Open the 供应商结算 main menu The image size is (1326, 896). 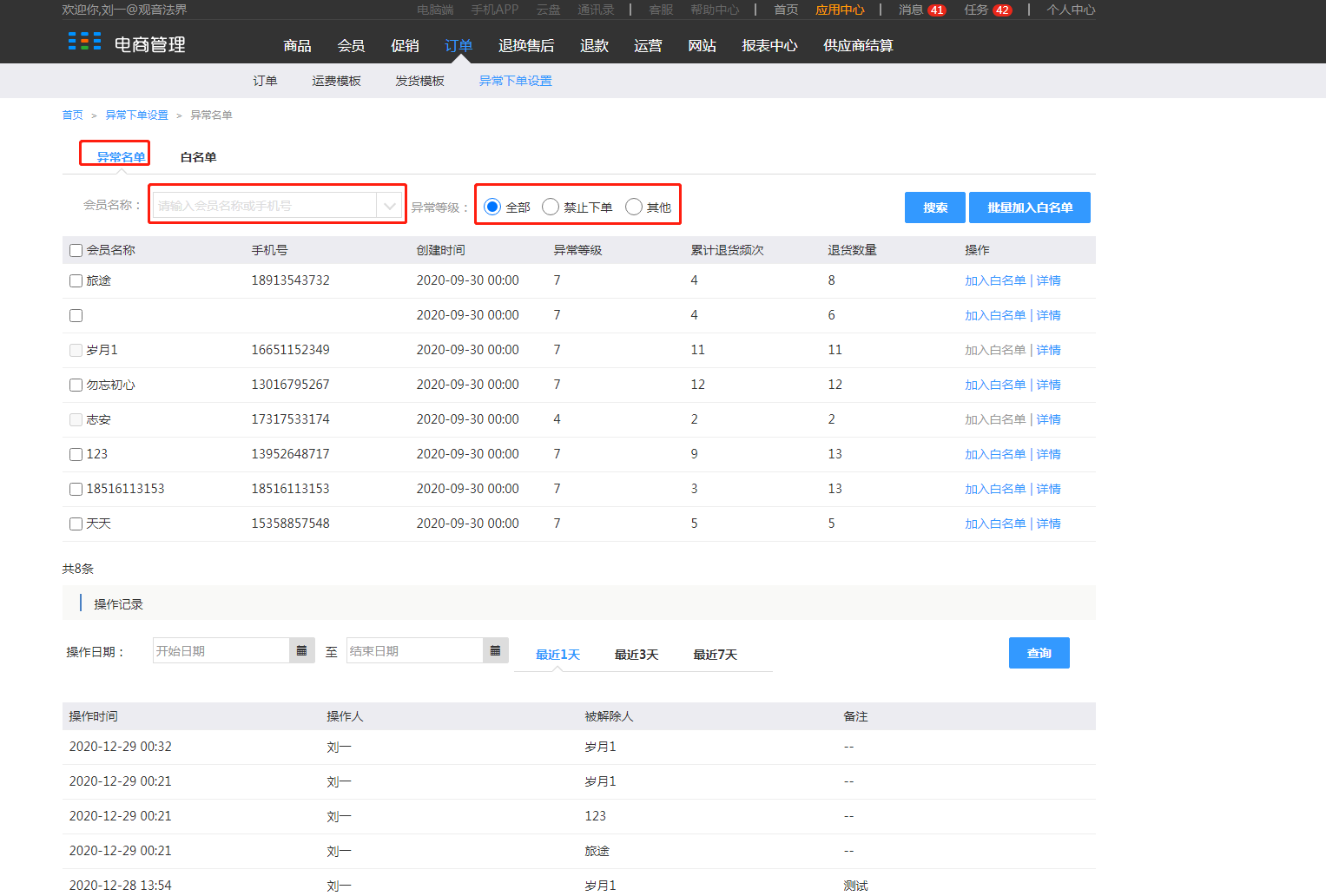(x=858, y=45)
